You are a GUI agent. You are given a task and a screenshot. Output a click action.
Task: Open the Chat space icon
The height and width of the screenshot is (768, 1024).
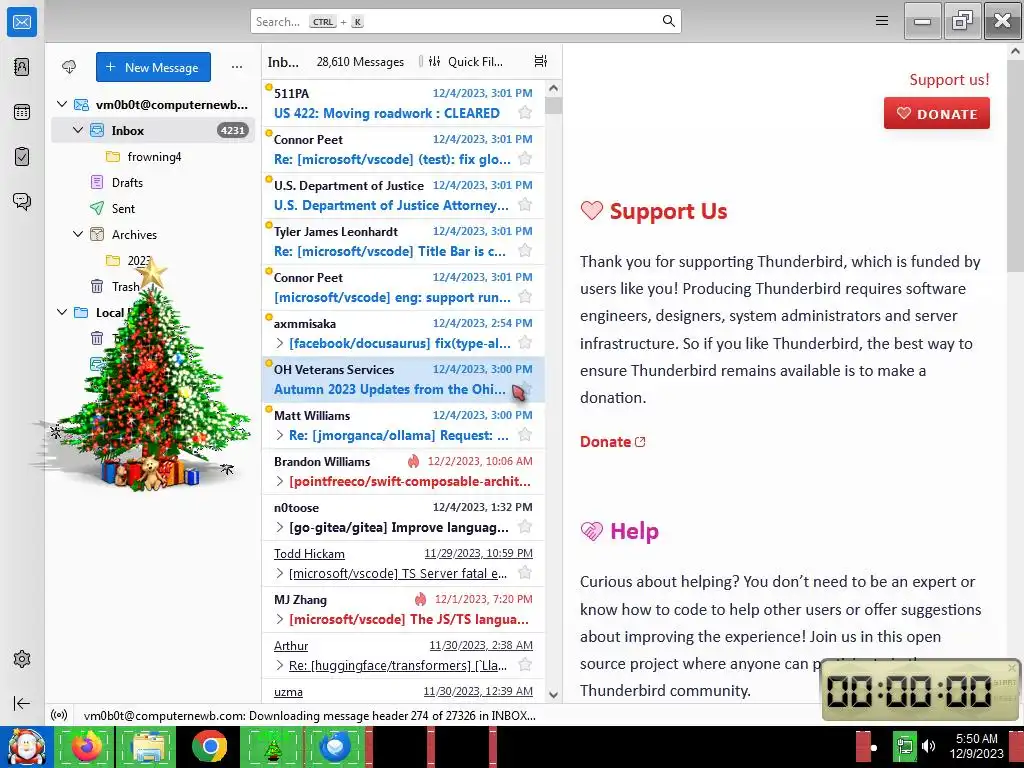click(x=22, y=201)
